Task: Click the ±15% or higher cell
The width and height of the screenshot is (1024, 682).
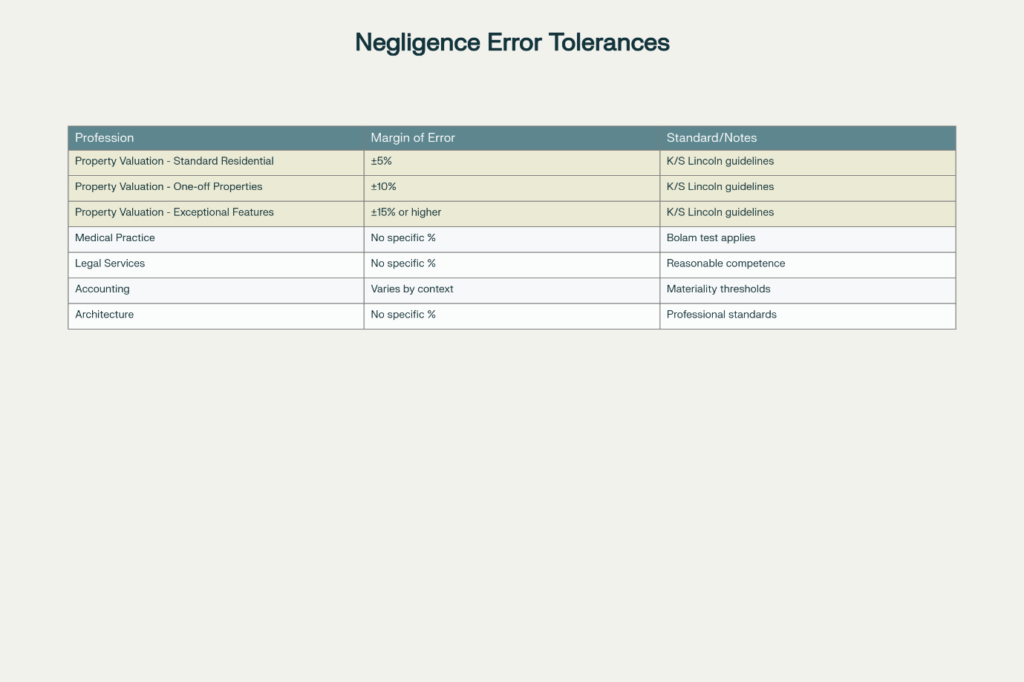Action: 405,212
